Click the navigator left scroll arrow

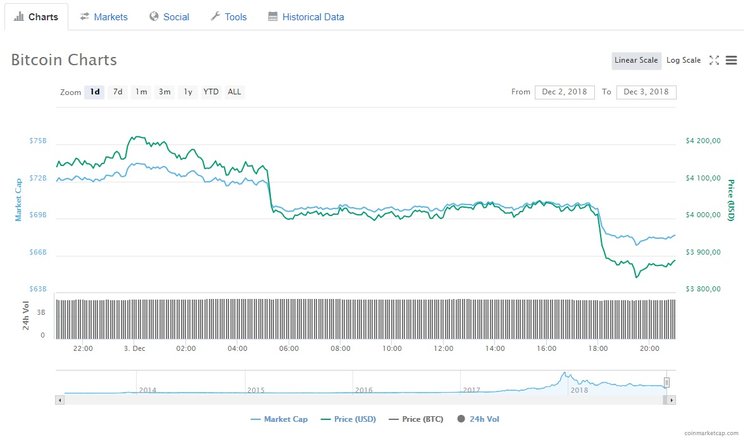[60, 400]
